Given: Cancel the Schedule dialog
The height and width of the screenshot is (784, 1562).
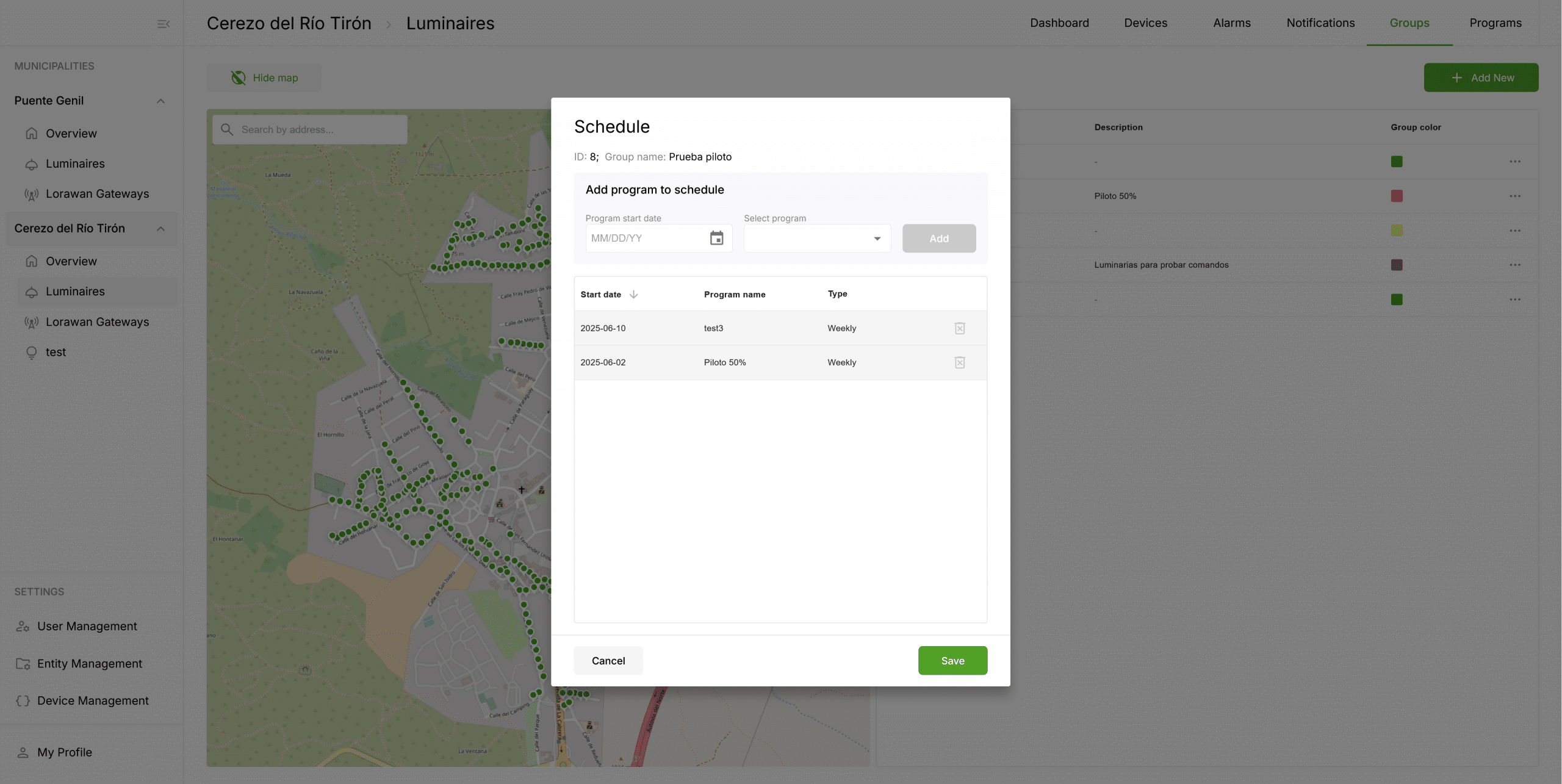Looking at the screenshot, I should (608, 661).
